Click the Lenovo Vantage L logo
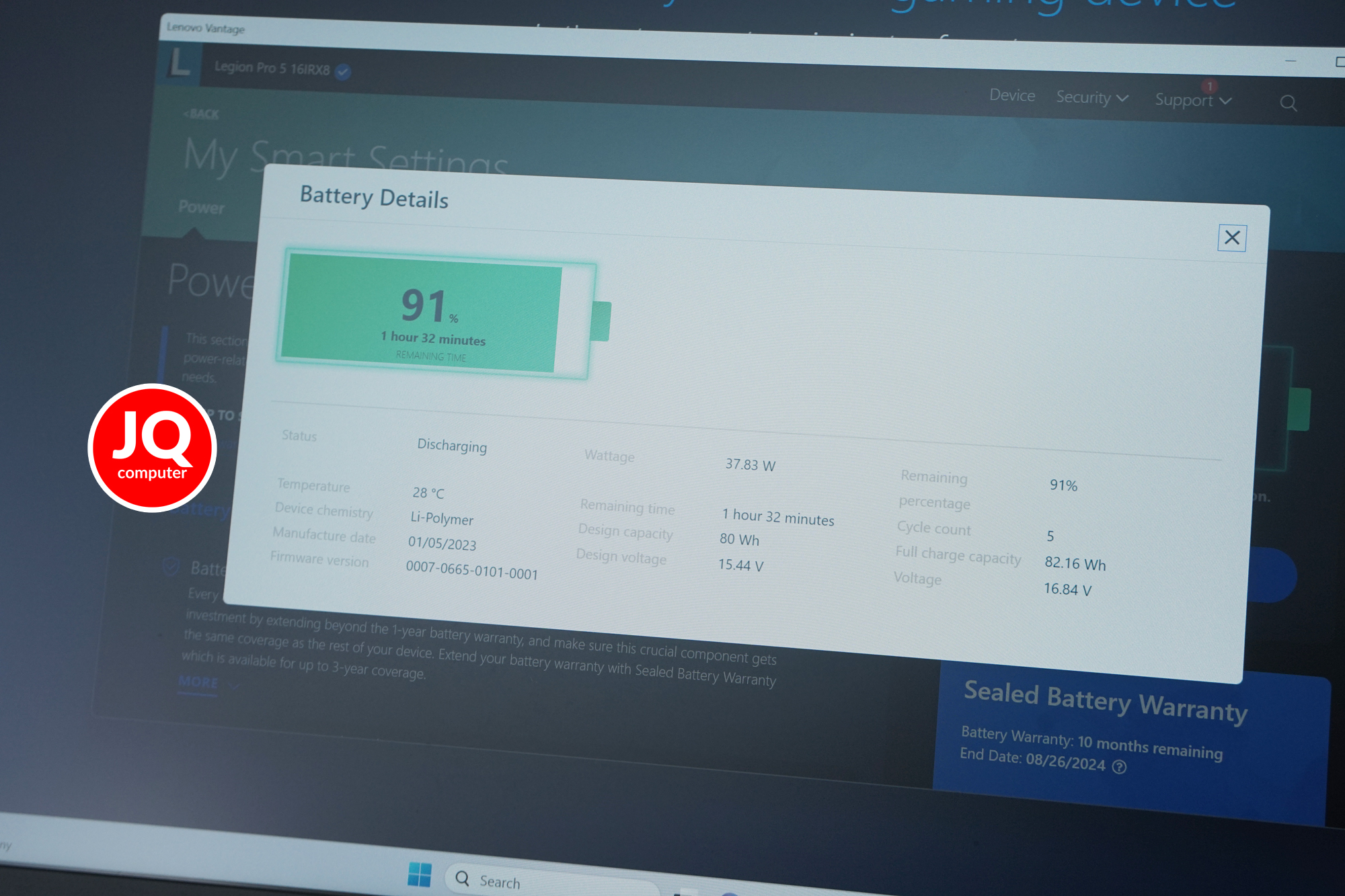The image size is (1345, 896). pyautogui.click(x=180, y=64)
